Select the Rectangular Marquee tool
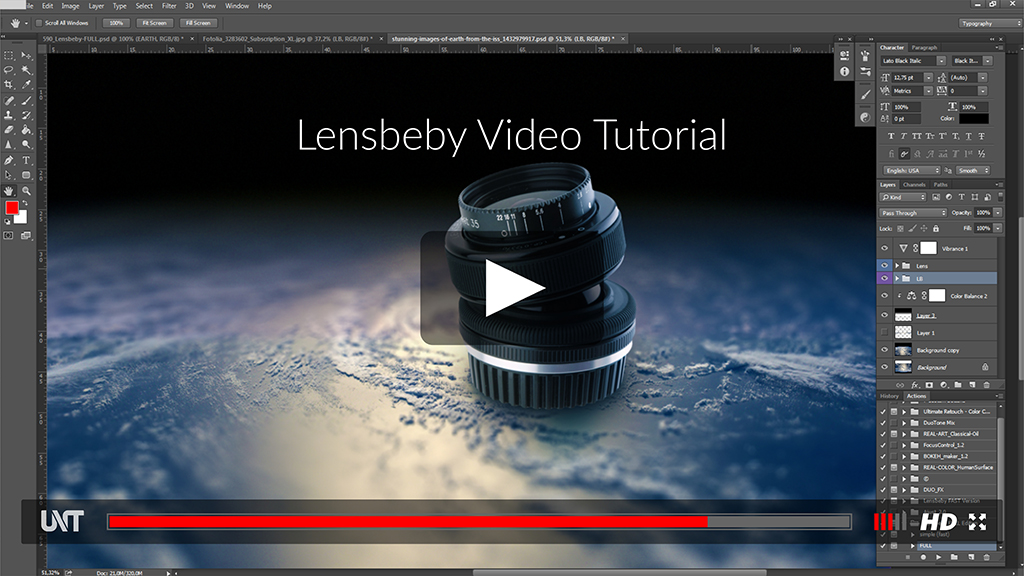 coord(8,56)
